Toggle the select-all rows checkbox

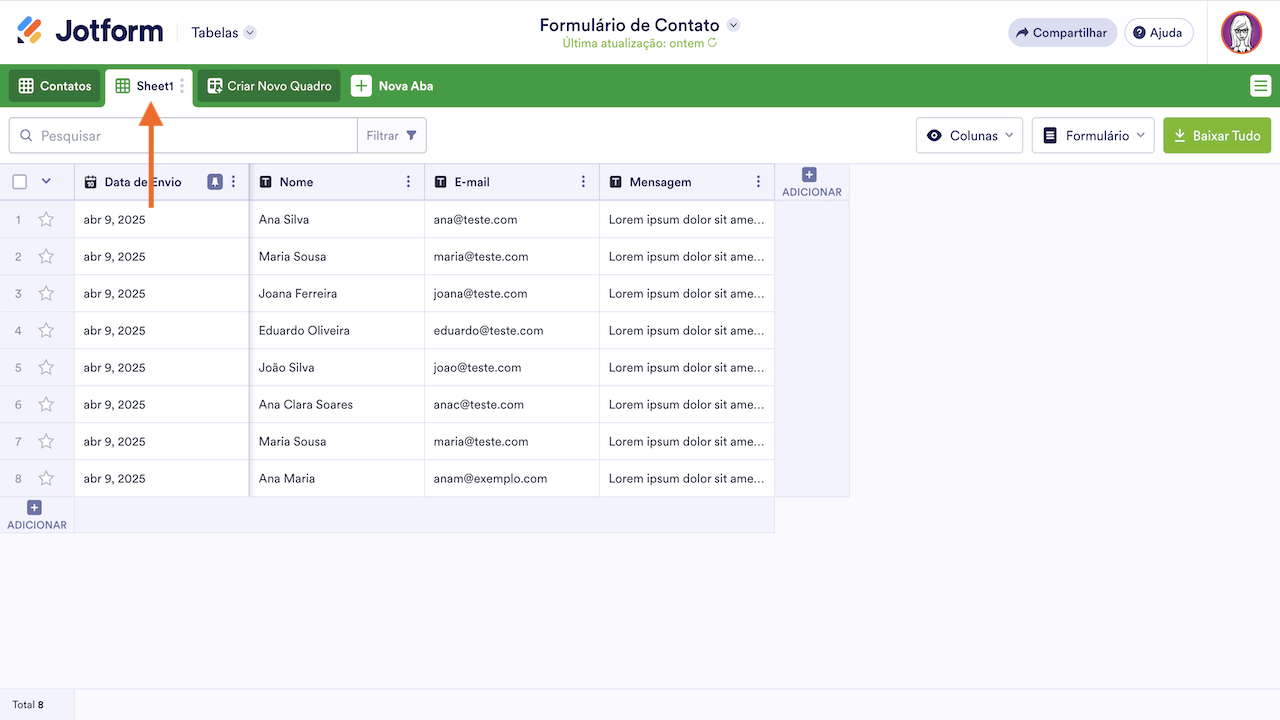click(x=20, y=182)
